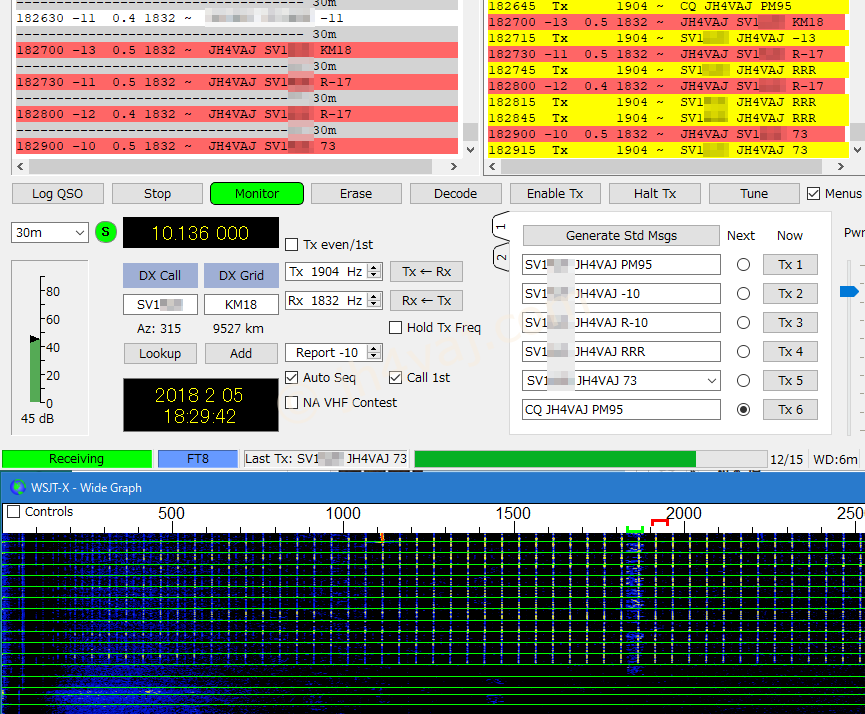865x714 pixels.
Task: Click the 182900 decode row ending 73 in left pane
Action: point(237,146)
